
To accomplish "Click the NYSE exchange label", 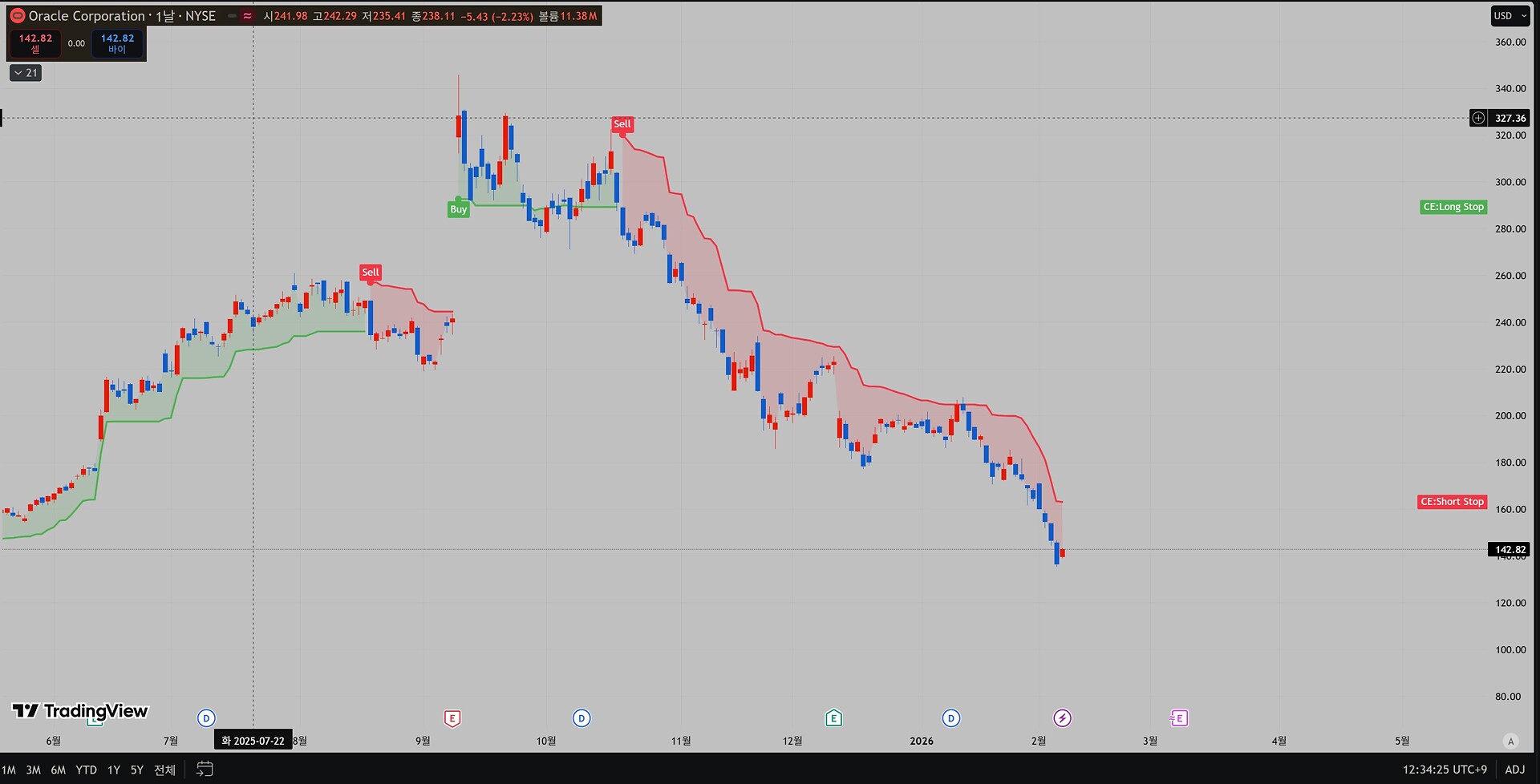I will point(201,16).
